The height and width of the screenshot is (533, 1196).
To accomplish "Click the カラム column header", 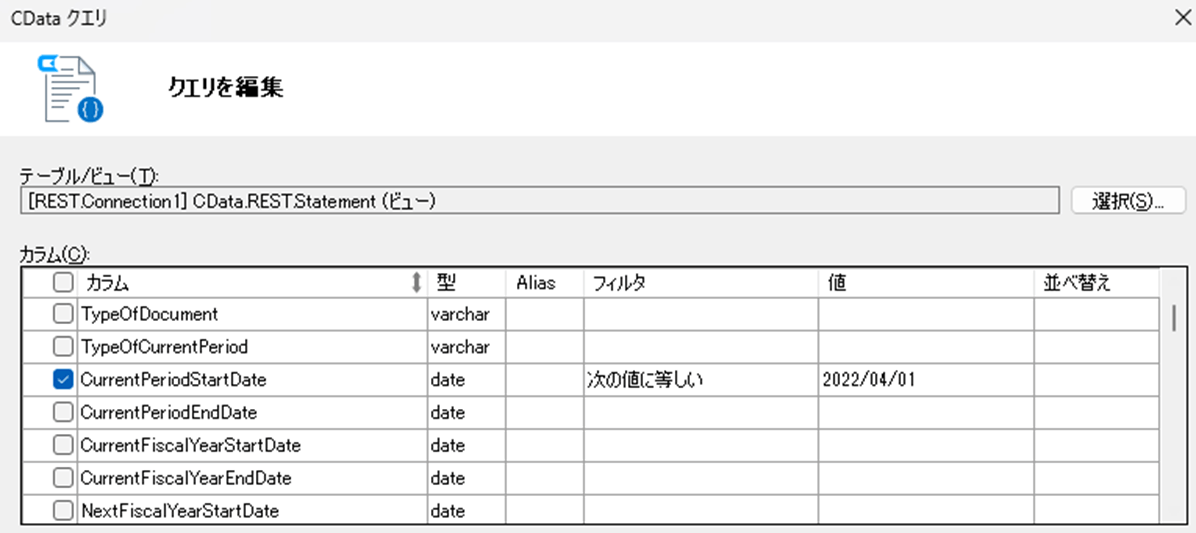I will pyautogui.click(x=252, y=283).
